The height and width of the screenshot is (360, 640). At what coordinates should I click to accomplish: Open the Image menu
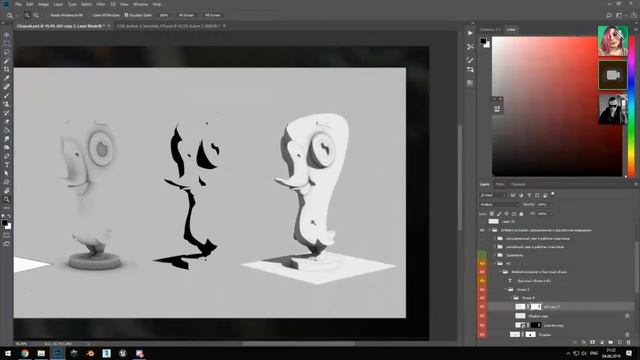[x=43, y=4]
